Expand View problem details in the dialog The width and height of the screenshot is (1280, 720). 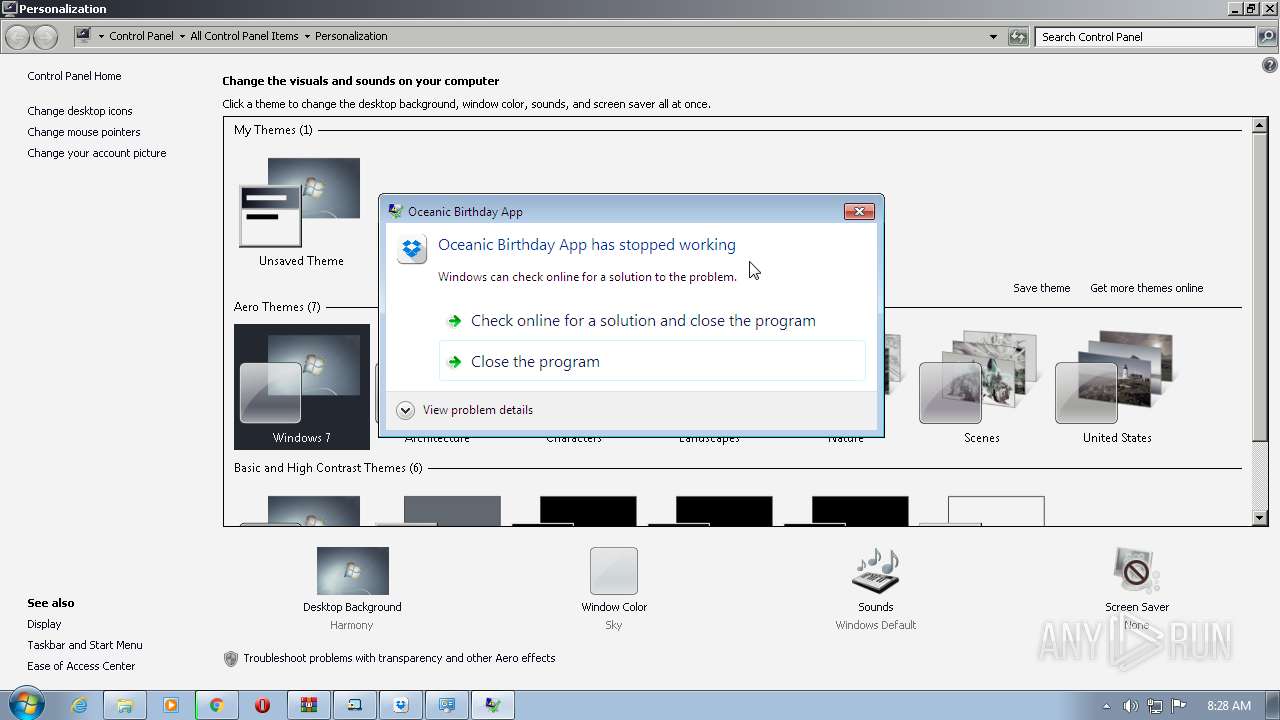click(465, 410)
